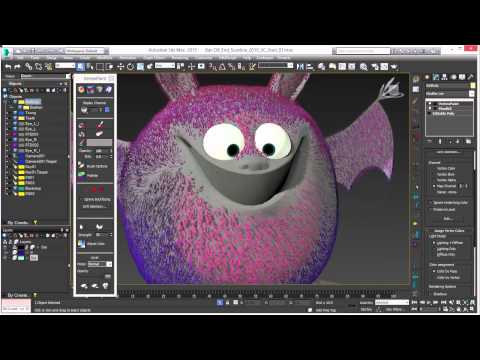Image resolution: width=480 pixels, height=360 pixels.
Task: Click the Align tool icon
Action: (x=310, y=67)
